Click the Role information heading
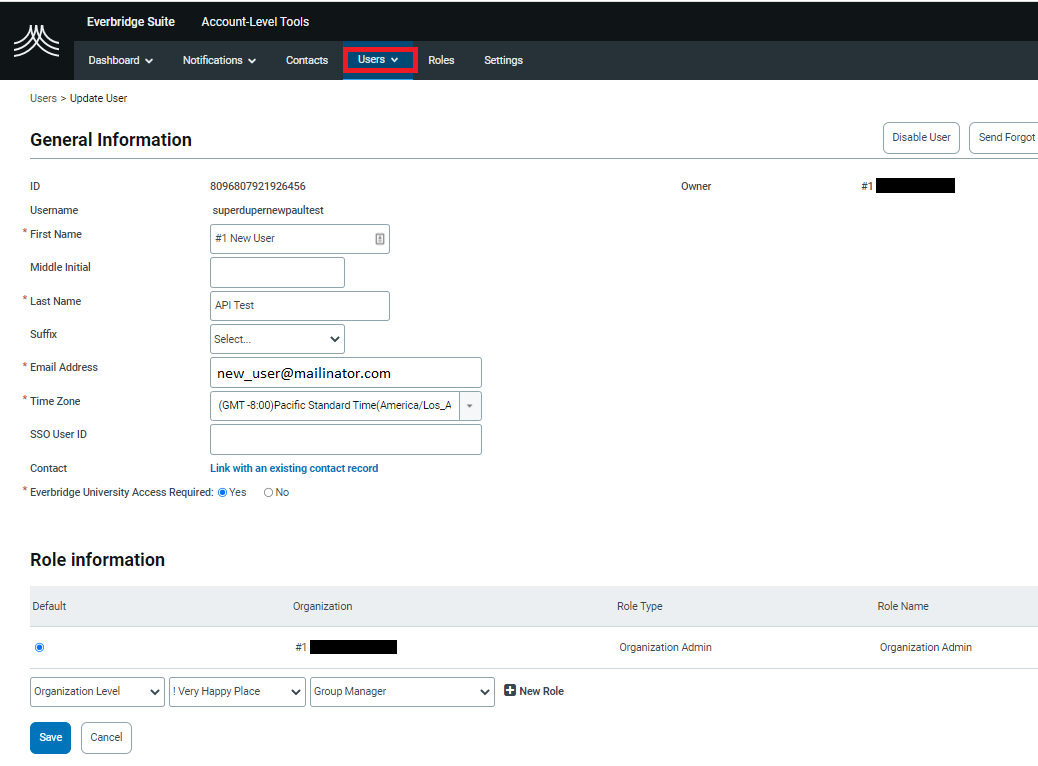 click(x=97, y=560)
